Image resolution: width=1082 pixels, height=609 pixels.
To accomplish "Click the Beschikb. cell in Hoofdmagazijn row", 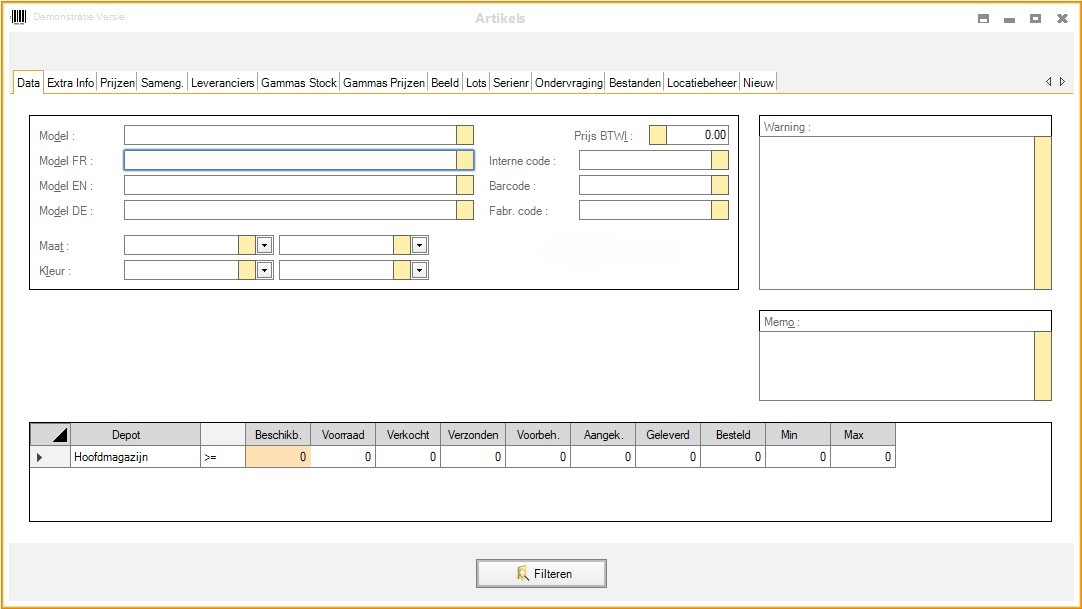I will tap(278, 457).
